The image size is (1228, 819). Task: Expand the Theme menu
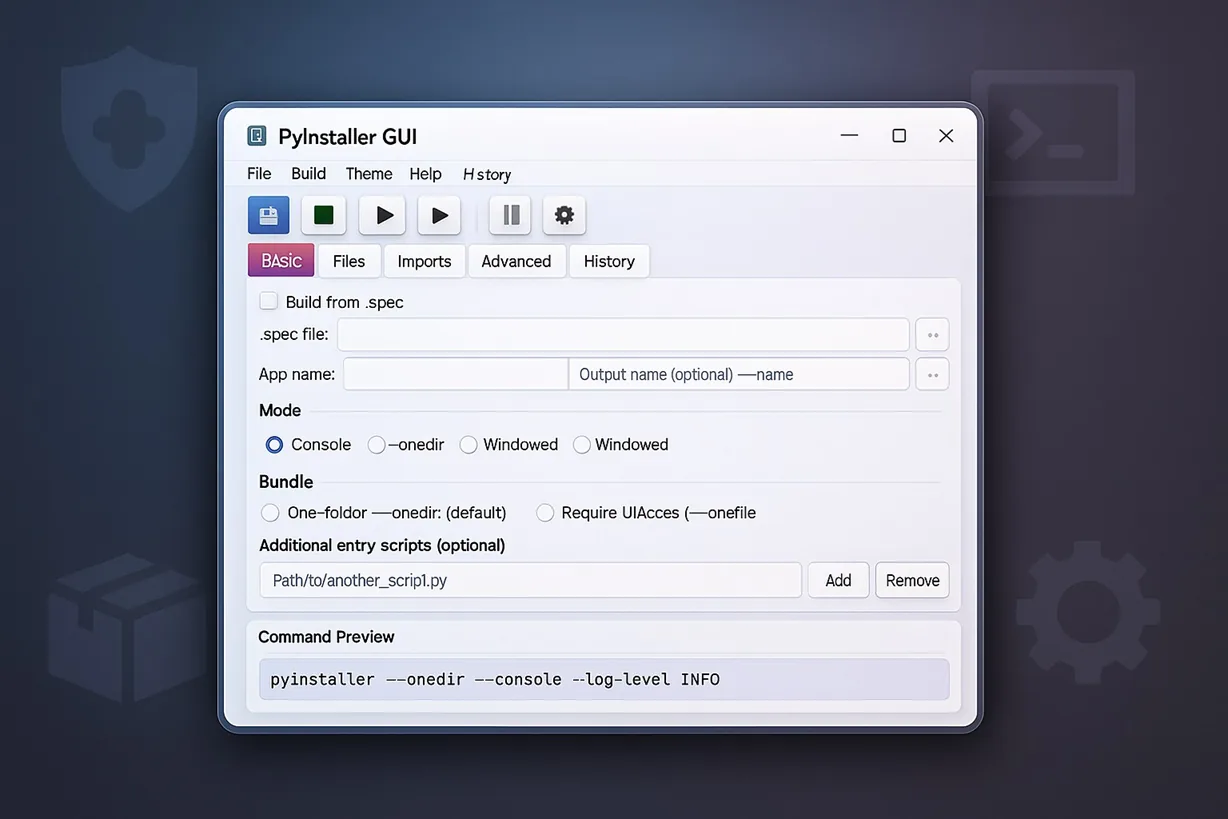coord(368,174)
